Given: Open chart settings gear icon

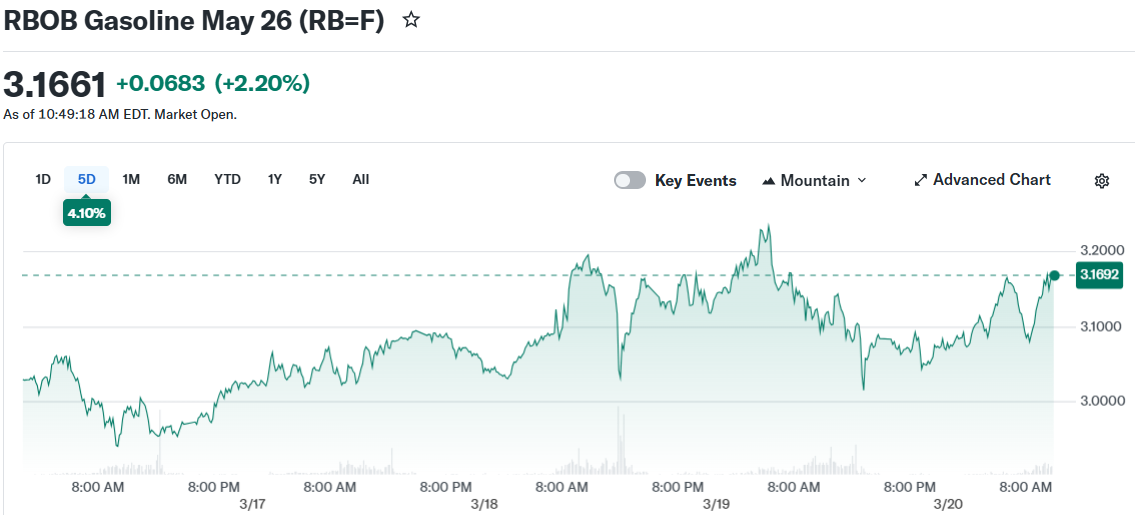Looking at the screenshot, I should click(x=1101, y=181).
